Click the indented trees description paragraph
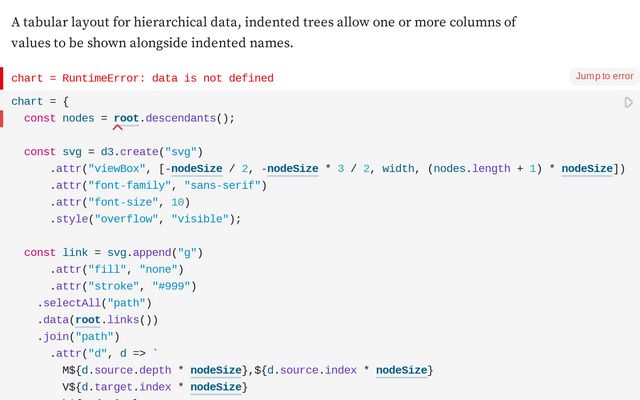Image resolution: width=640 pixels, height=400 pixels. click(x=264, y=32)
